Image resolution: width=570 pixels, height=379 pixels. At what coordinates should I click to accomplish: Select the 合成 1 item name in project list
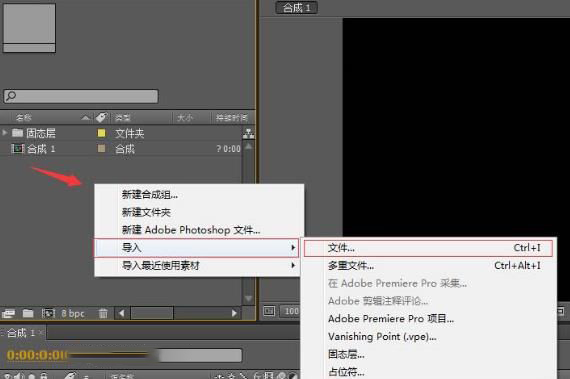tap(41, 149)
